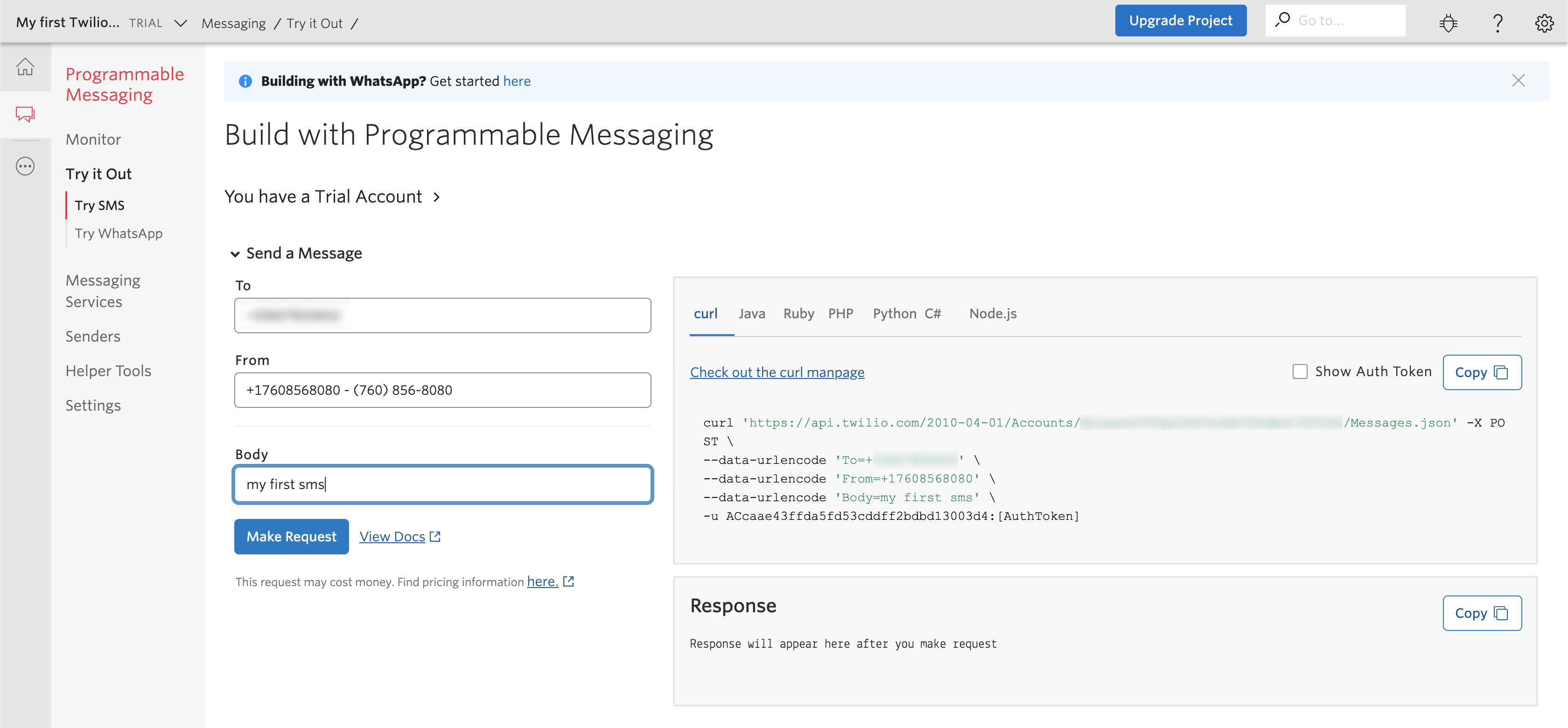The height and width of the screenshot is (728, 1568).
Task: Click the Upgrade Project button
Action: click(x=1180, y=21)
